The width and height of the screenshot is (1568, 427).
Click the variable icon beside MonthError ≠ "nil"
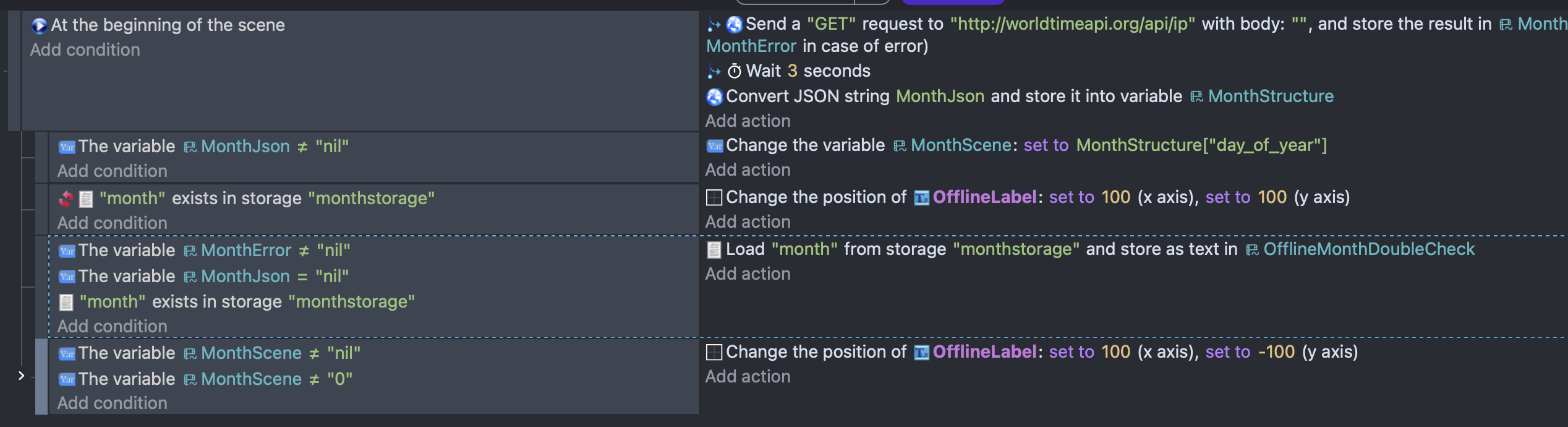(x=67, y=251)
